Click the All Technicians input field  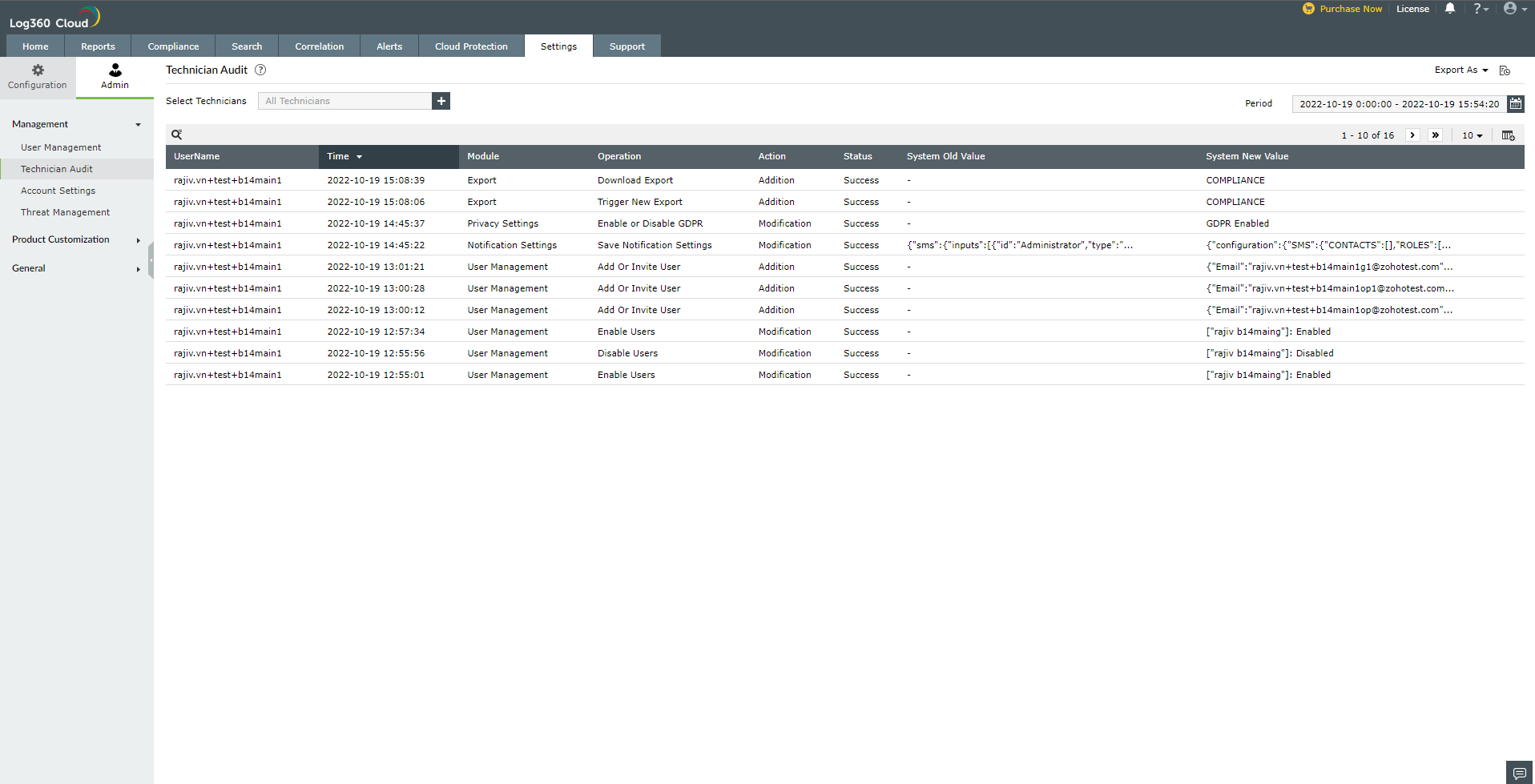click(x=344, y=101)
